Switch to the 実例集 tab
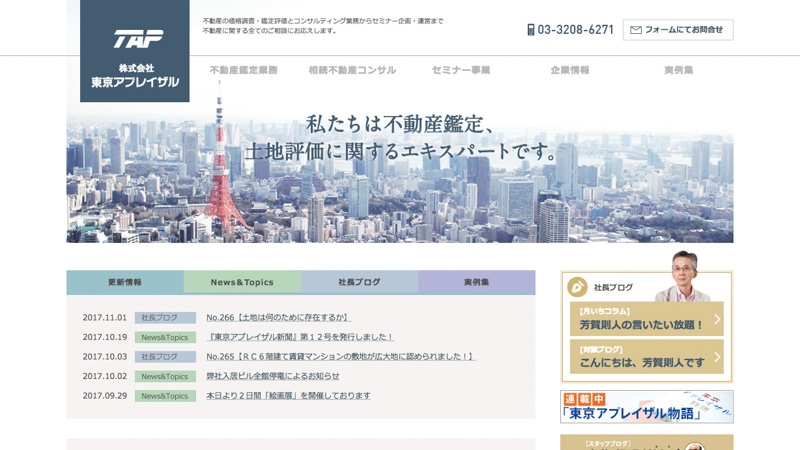This screenshot has height=450, width=800. pos(477,282)
